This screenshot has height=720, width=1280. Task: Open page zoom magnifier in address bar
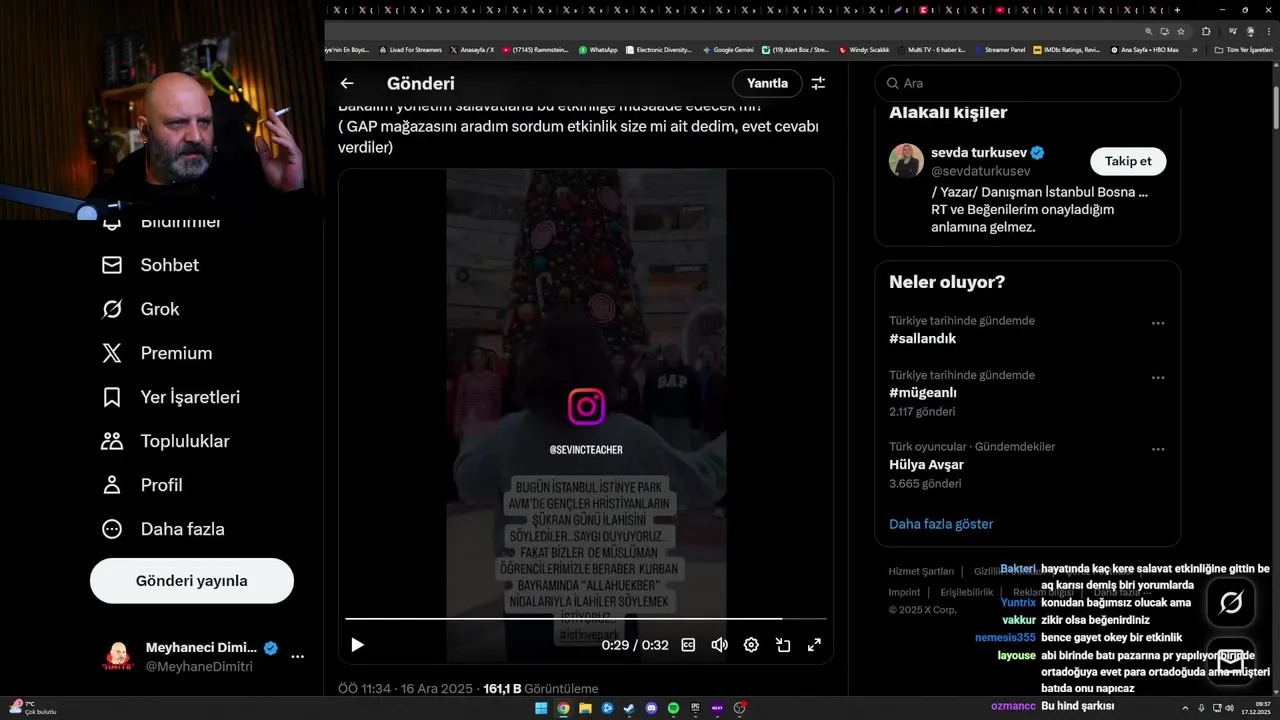point(1149,31)
